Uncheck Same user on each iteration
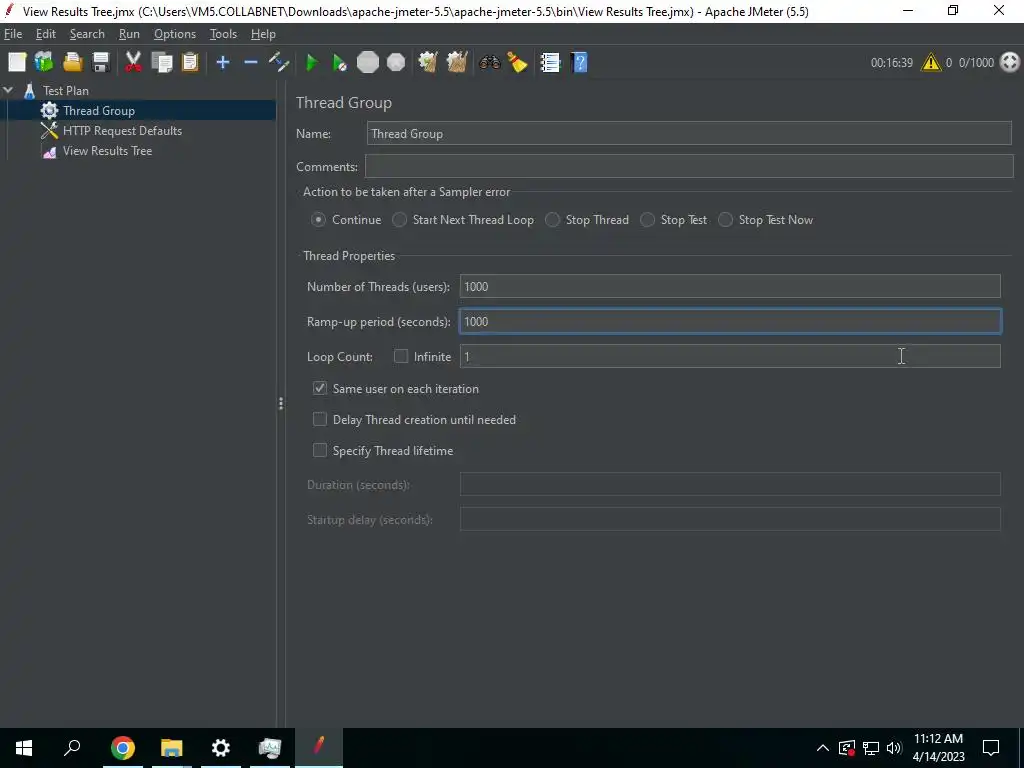This screenshot has height=768, width=1024. (319, 388)
